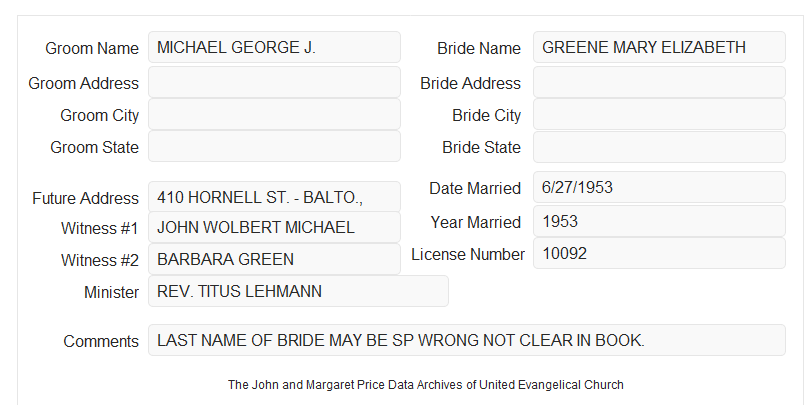Select the License Number field
The height and width of the screenshot is (405, 805).
coord(659,253)
